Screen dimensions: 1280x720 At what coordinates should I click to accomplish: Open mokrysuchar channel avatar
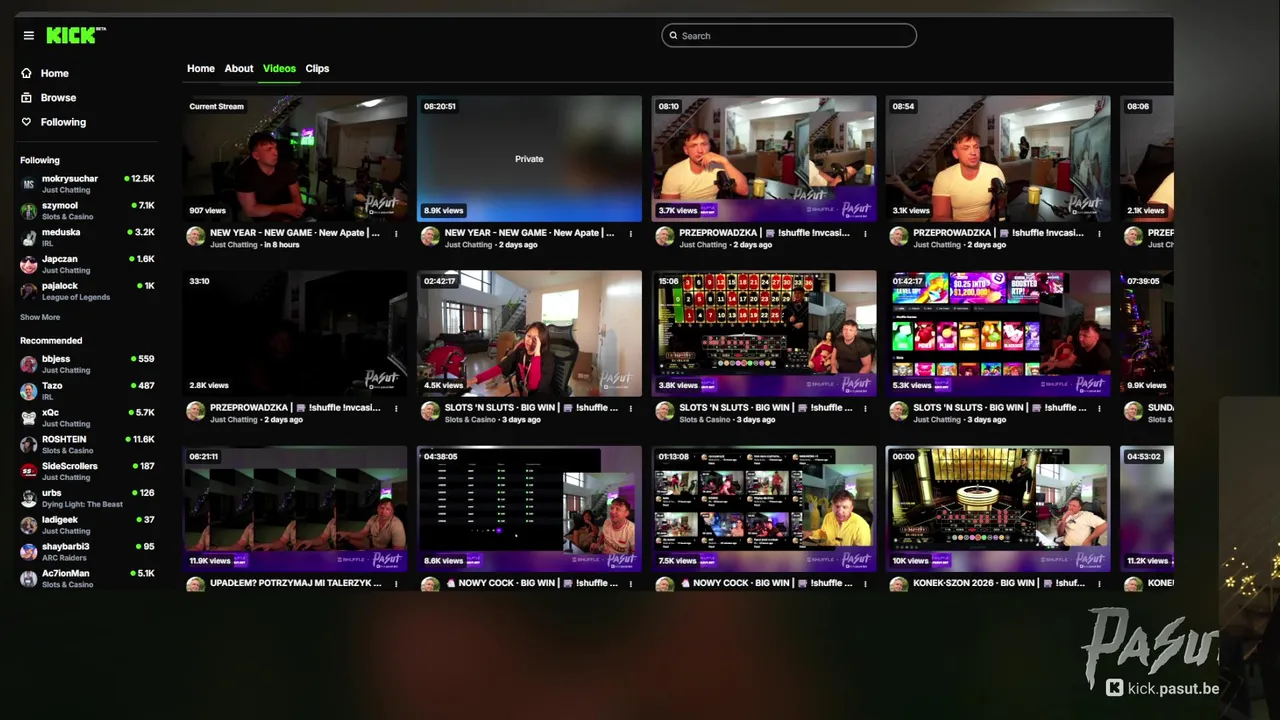tap(28, 184)
